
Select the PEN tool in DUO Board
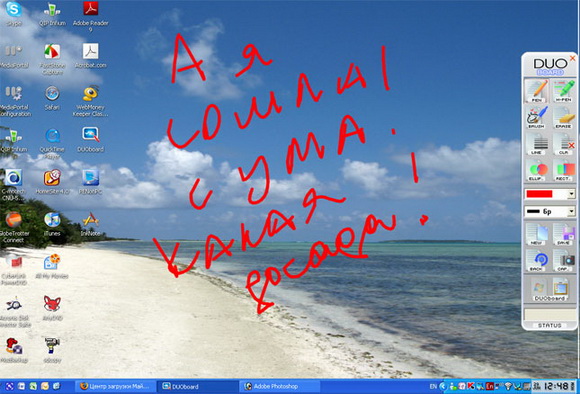pyautogui.click(x=536, y=91)
